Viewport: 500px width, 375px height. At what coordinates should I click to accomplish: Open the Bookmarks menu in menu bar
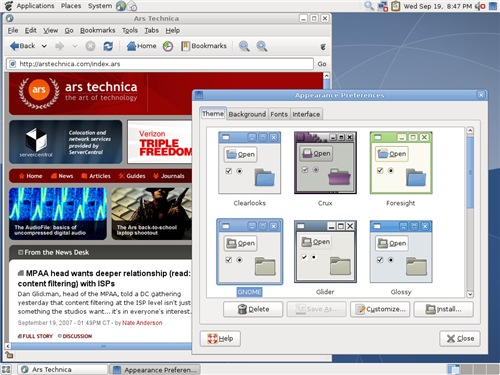(x=98, y=30)
